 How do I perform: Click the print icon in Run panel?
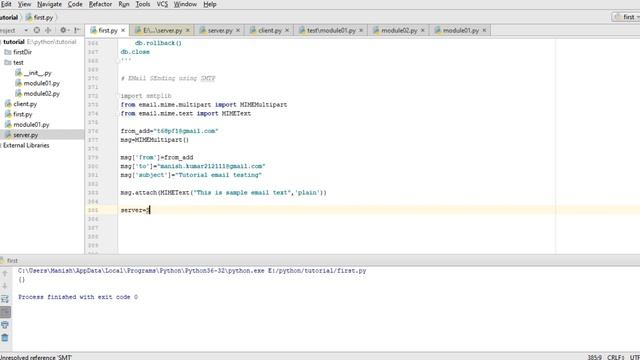(5, 325)
